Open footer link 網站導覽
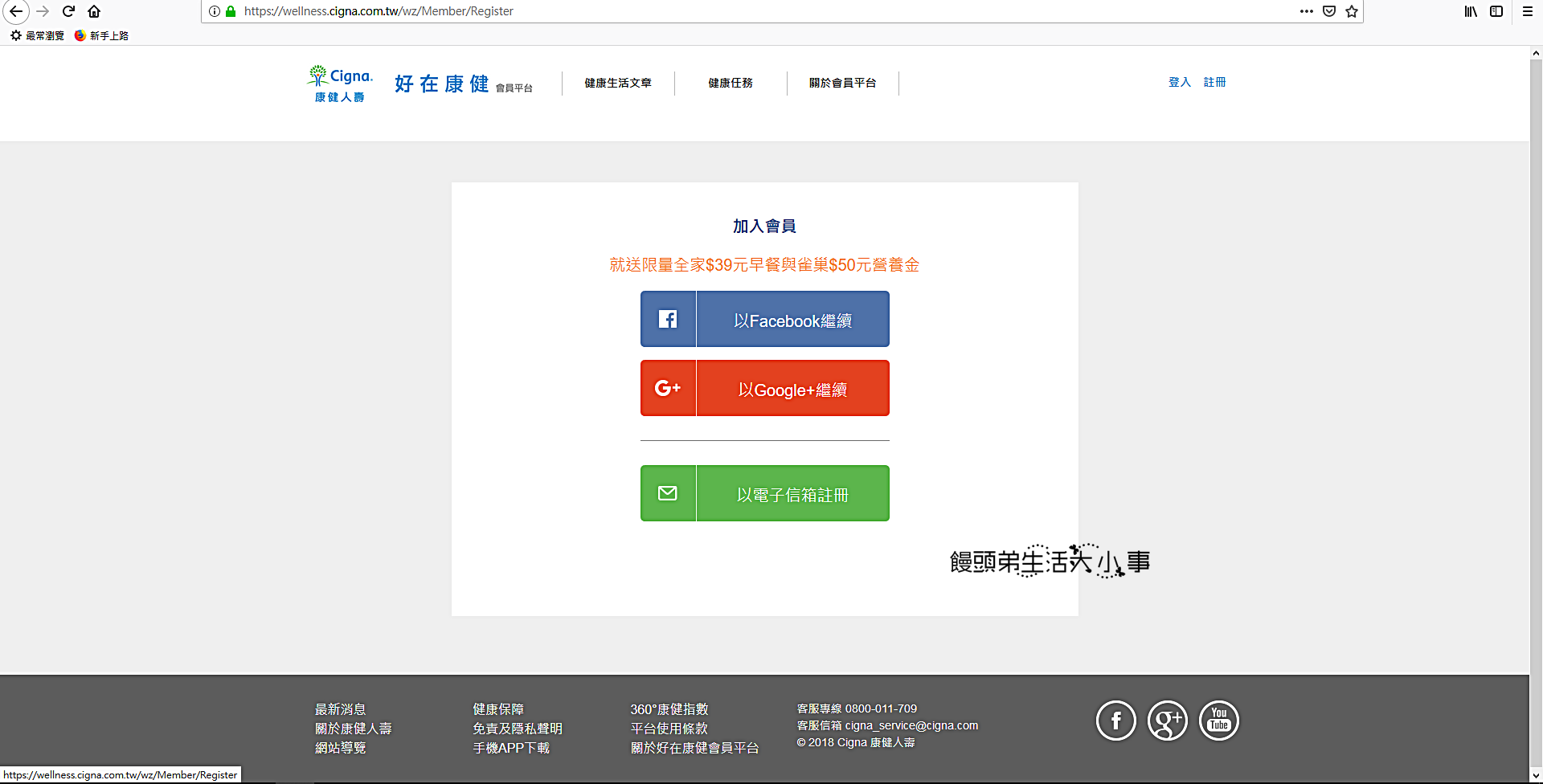Viewport: 1543px width, 784px height. pos(341,748)
